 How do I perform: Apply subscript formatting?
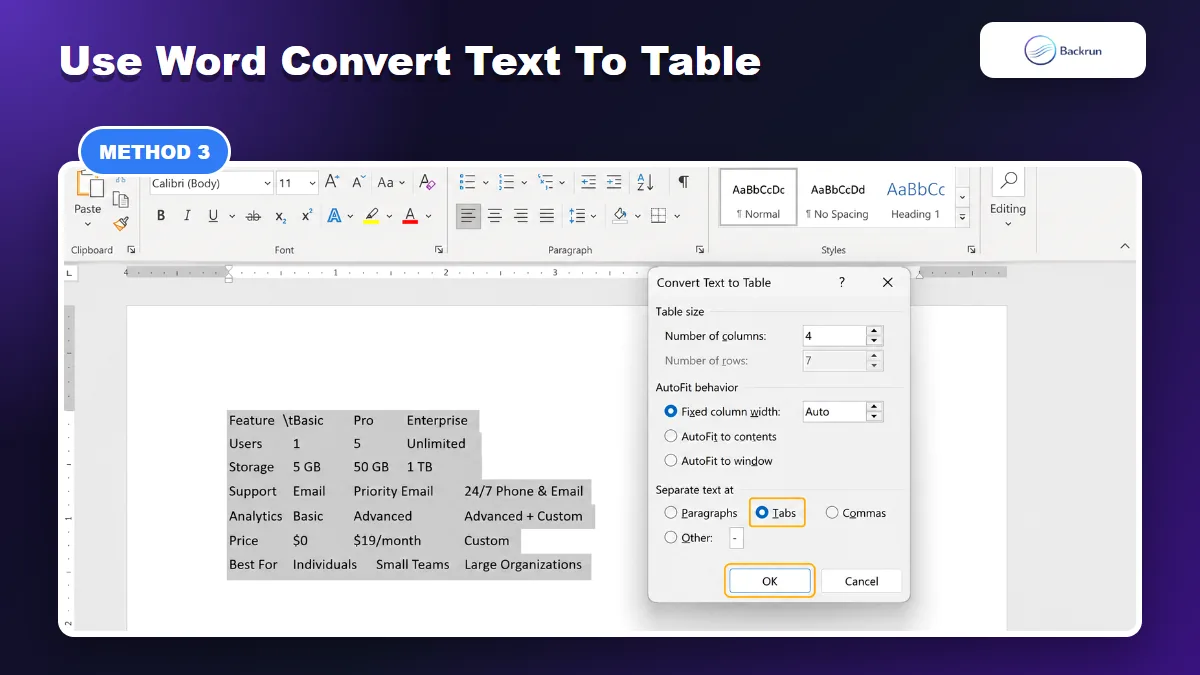pyautogui.click(x=281, y=216)
